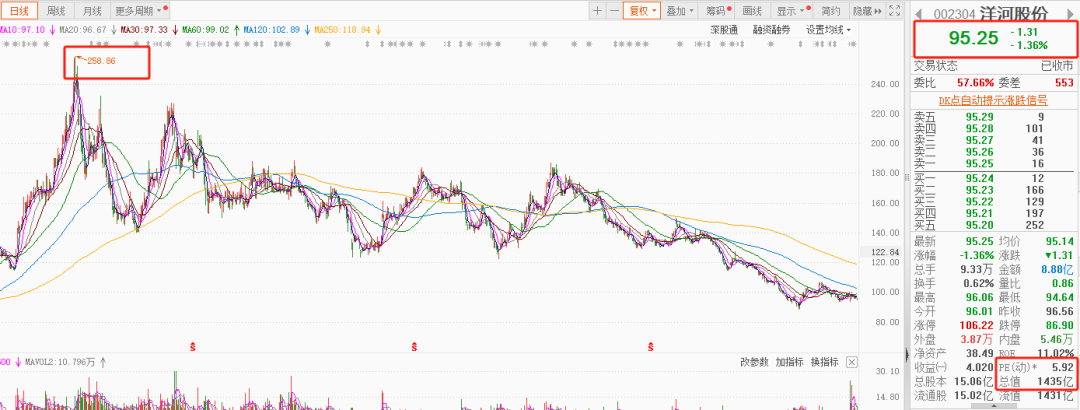Screen dimensions: 1080x410
Task: Click the zoom out minus icon
Action: 614,11
